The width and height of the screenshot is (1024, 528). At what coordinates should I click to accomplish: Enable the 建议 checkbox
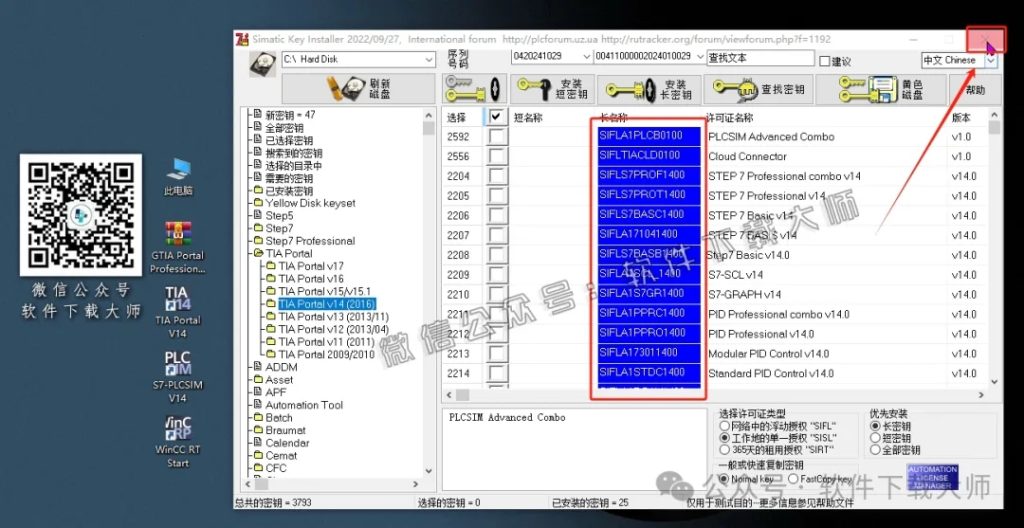tap(824, 61)
